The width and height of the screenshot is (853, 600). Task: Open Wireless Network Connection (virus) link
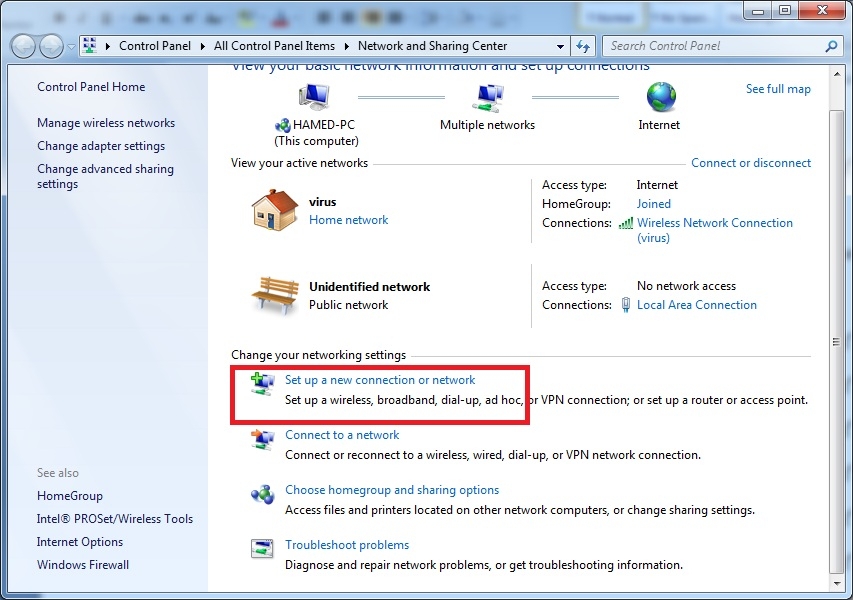point(715,230)
